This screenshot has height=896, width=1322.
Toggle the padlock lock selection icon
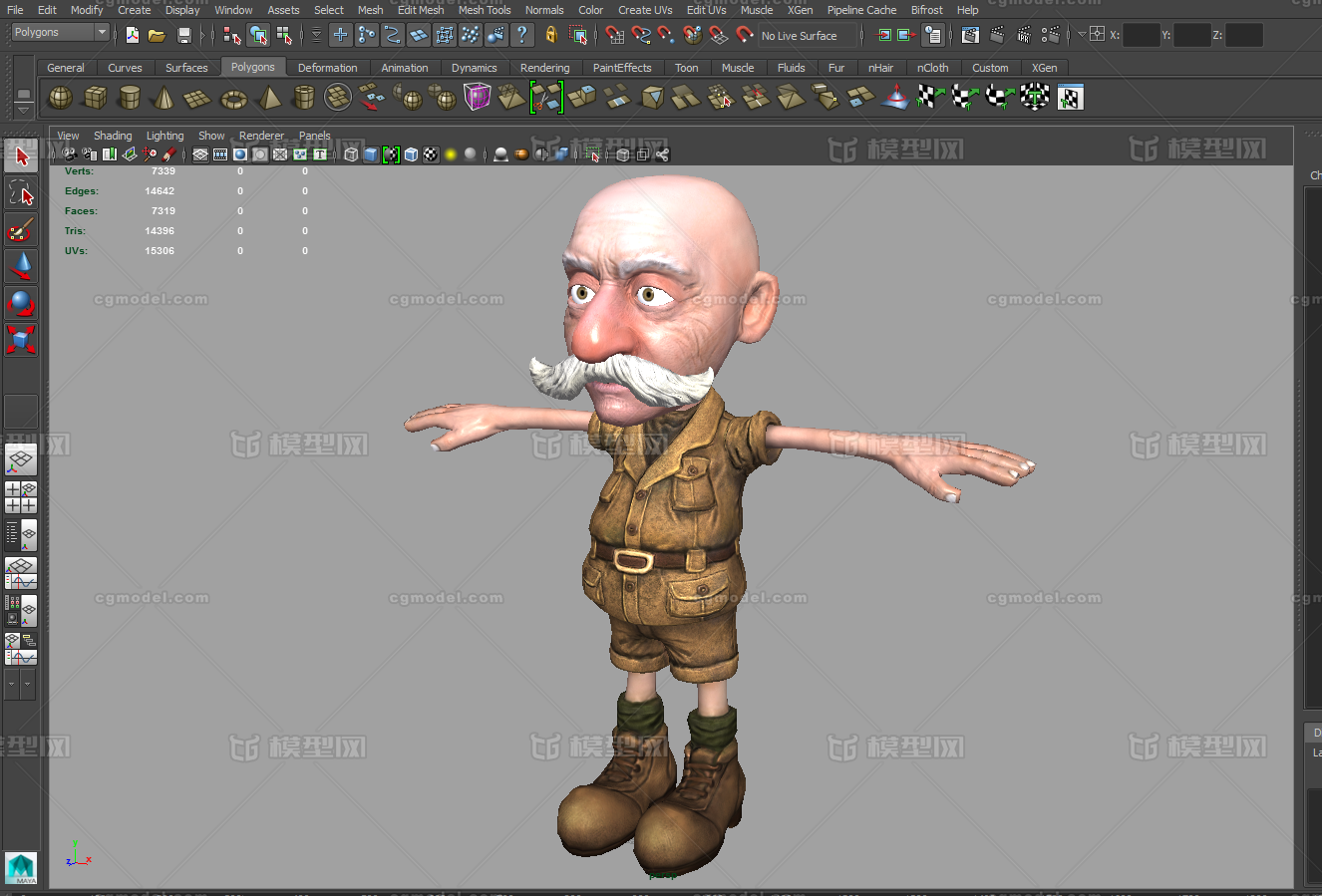click(551, 35)
